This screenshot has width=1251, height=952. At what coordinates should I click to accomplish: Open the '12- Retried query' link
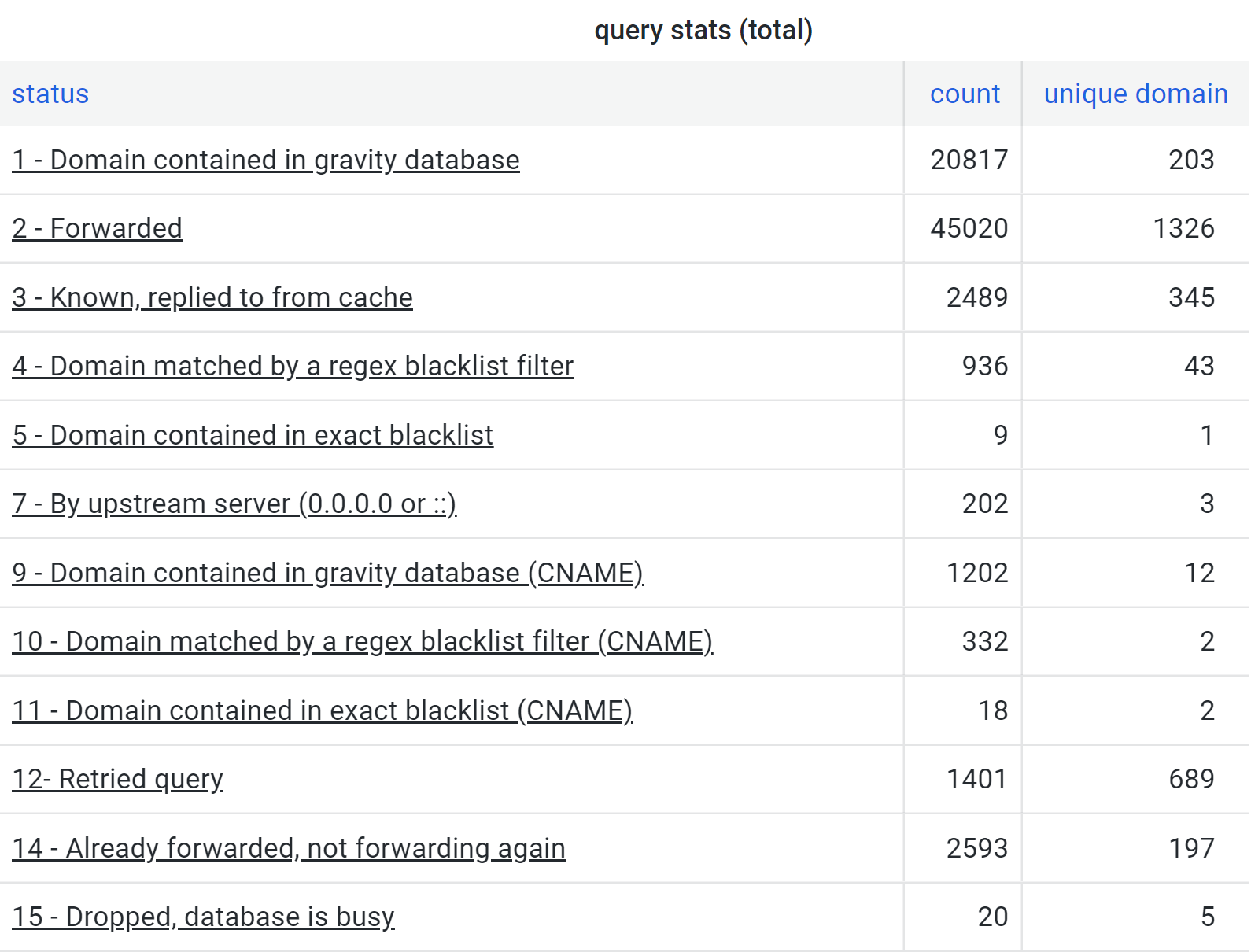(117, 779)
